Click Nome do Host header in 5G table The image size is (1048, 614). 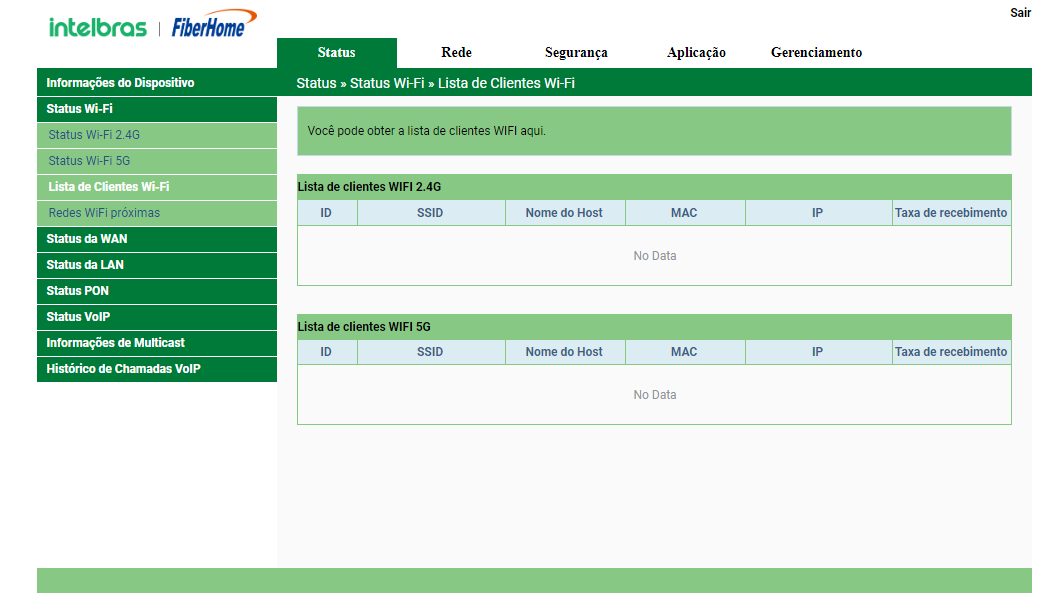click(x=564, y=352)
